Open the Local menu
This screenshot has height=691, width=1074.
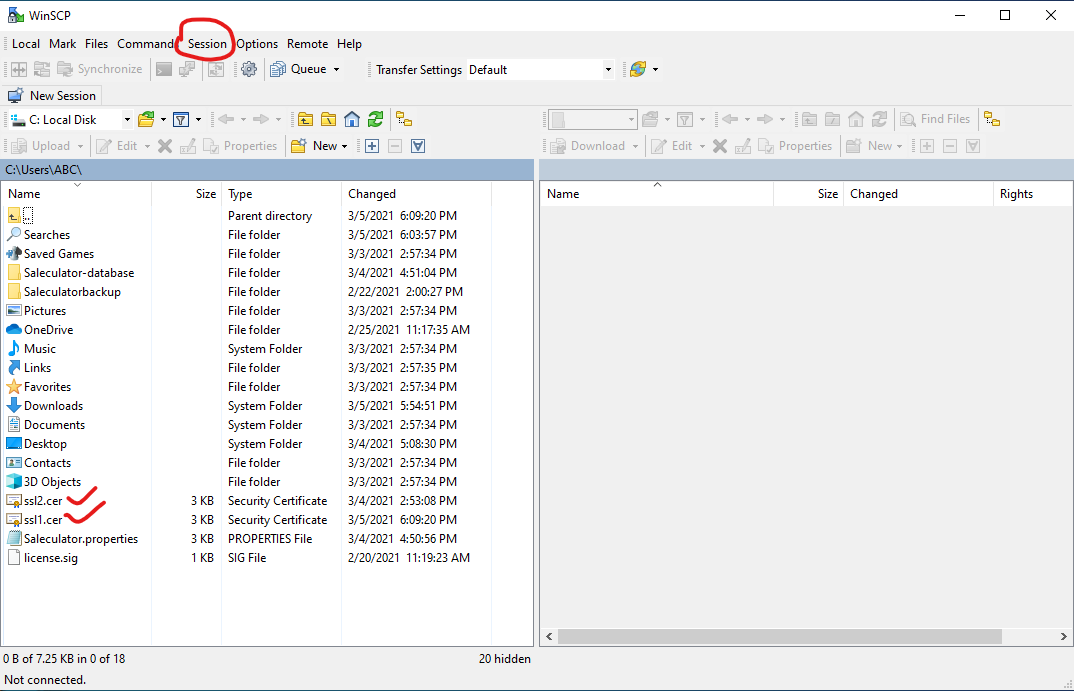pyautogui.click(x=26, y=44)
